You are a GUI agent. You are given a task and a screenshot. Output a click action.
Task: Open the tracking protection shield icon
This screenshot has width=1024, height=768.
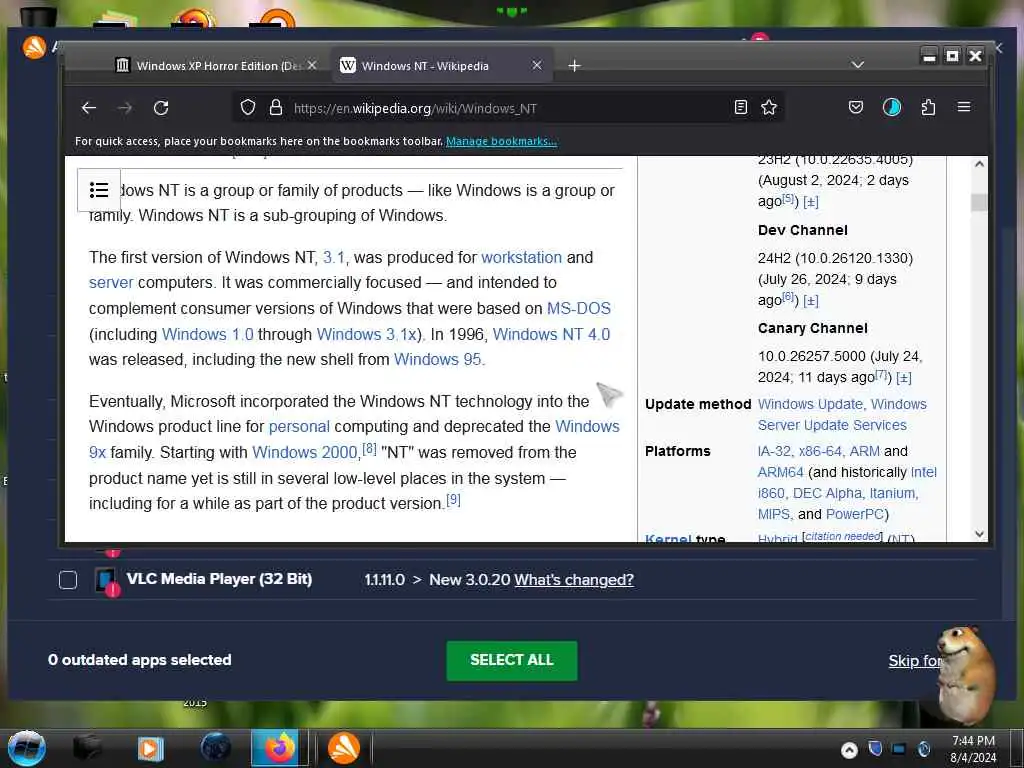tap(248, 107)
